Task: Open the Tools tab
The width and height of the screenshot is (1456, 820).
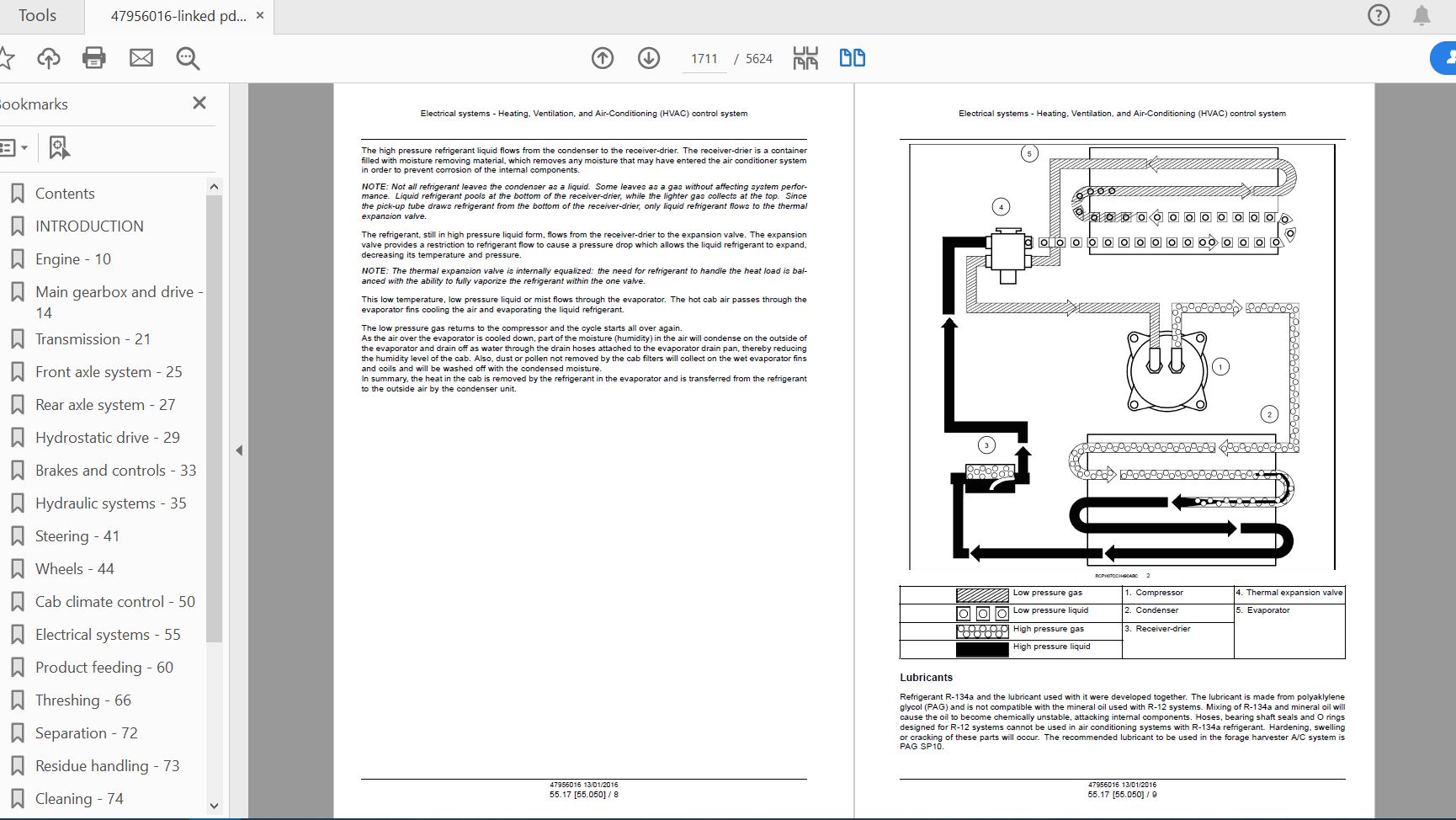Action: click(x=37, y=16)
